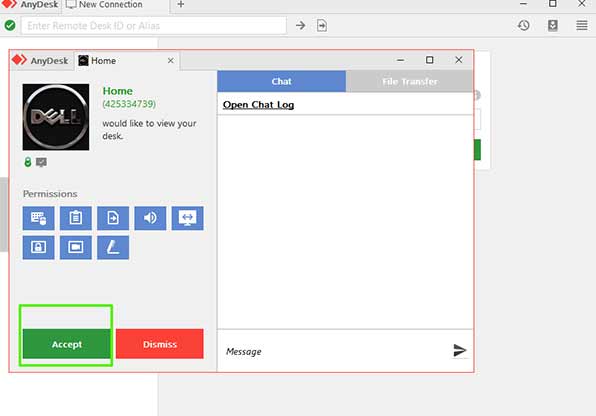This screenshot has width=596, height=416.
Task: Open Chat Log link
Action: (258, 105)
